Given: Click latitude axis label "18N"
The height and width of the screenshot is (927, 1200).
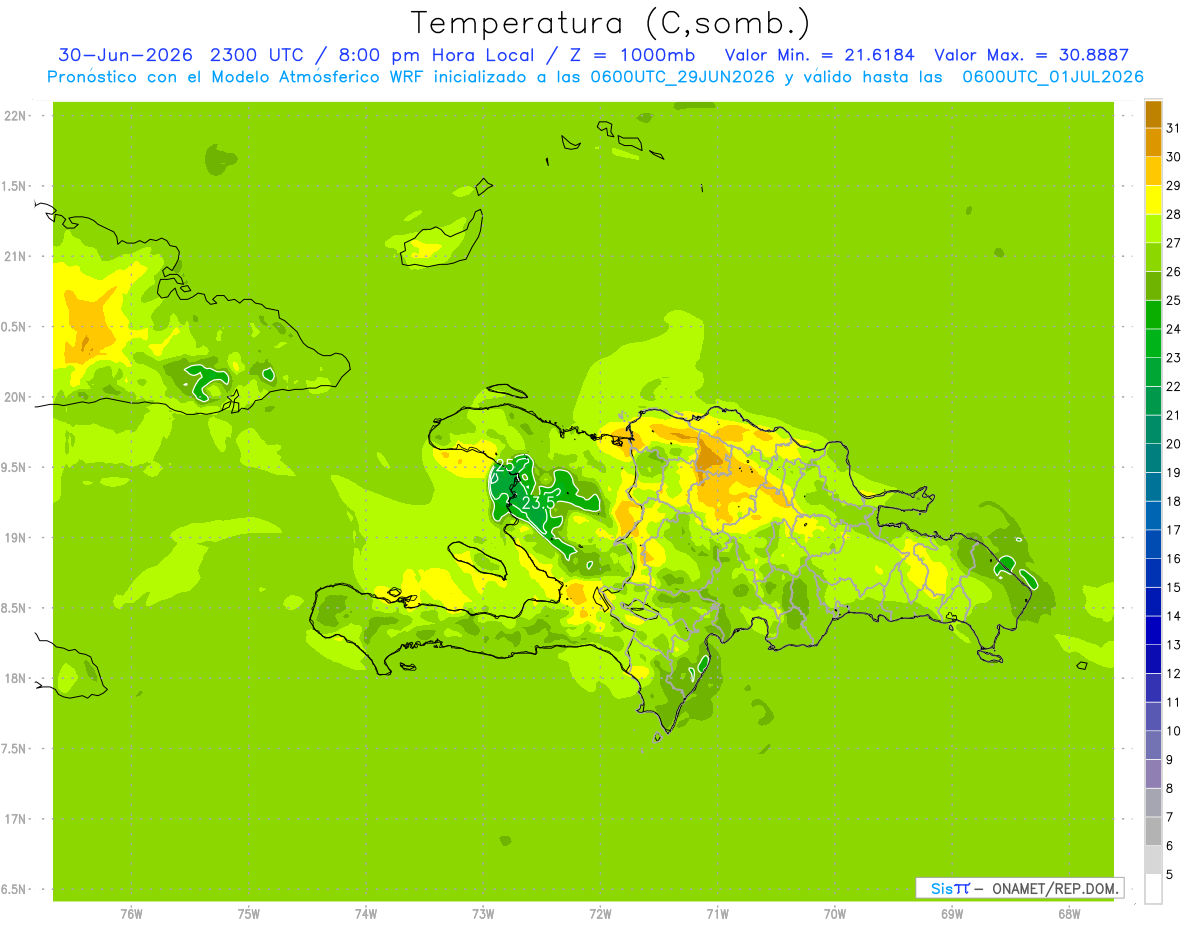Looking at the screenshot, I should click(x=17, y=678).
